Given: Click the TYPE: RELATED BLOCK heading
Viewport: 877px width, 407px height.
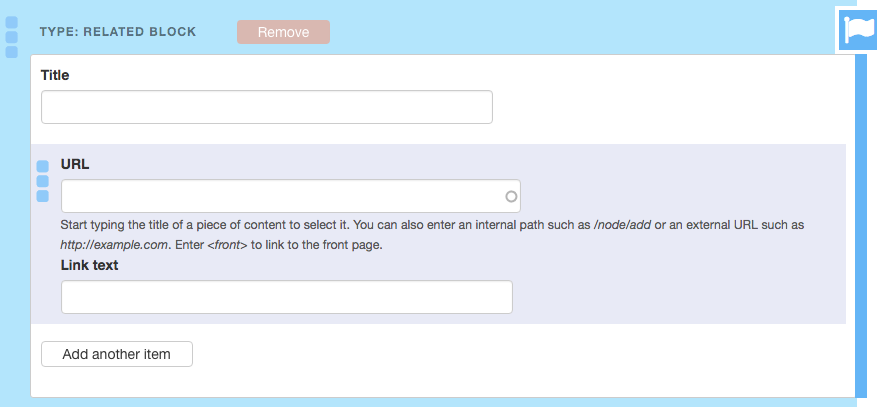Looking at the screenshot, I should 118,32.
